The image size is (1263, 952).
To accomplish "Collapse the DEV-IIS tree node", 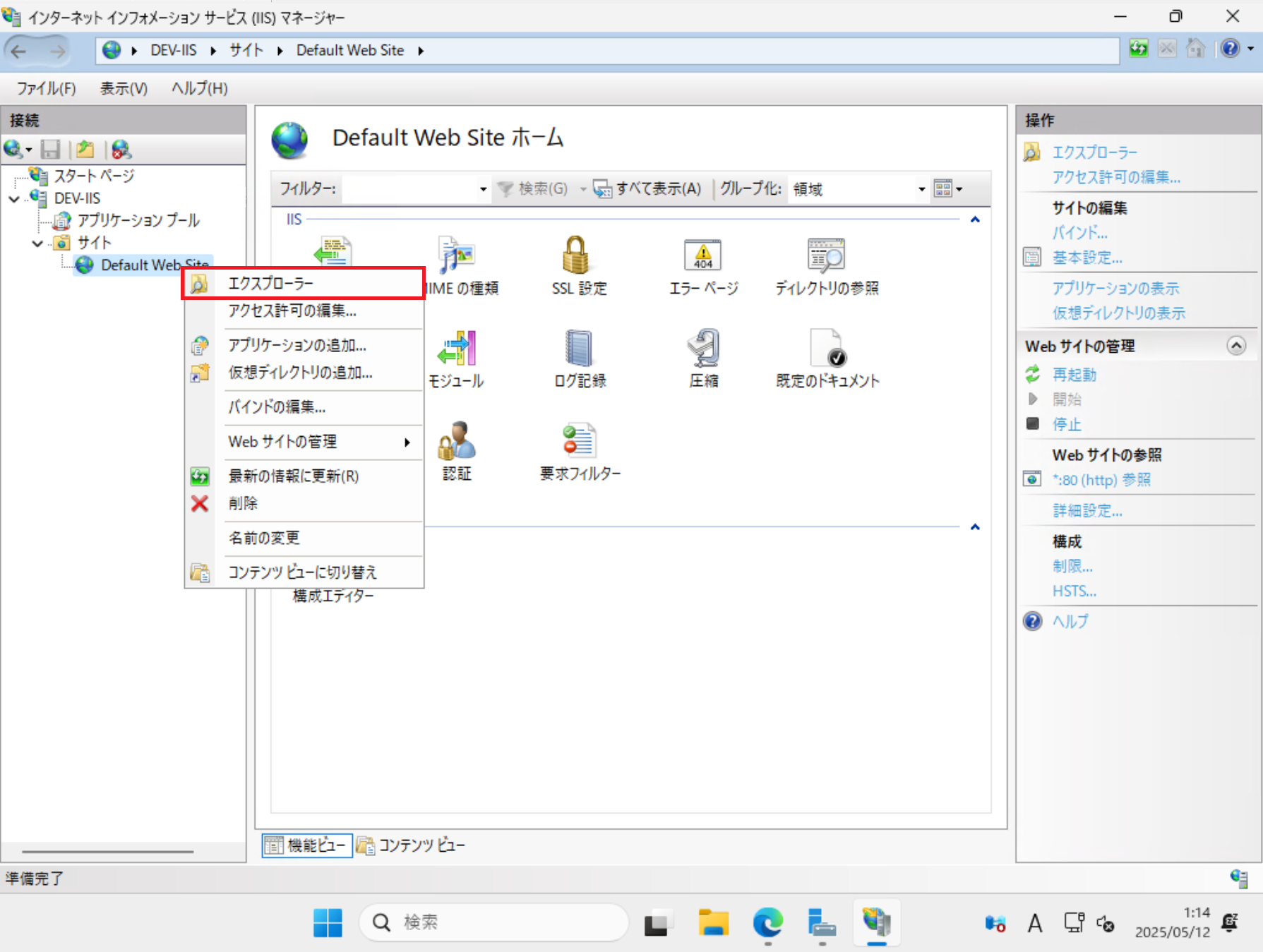I will [14, 199].
